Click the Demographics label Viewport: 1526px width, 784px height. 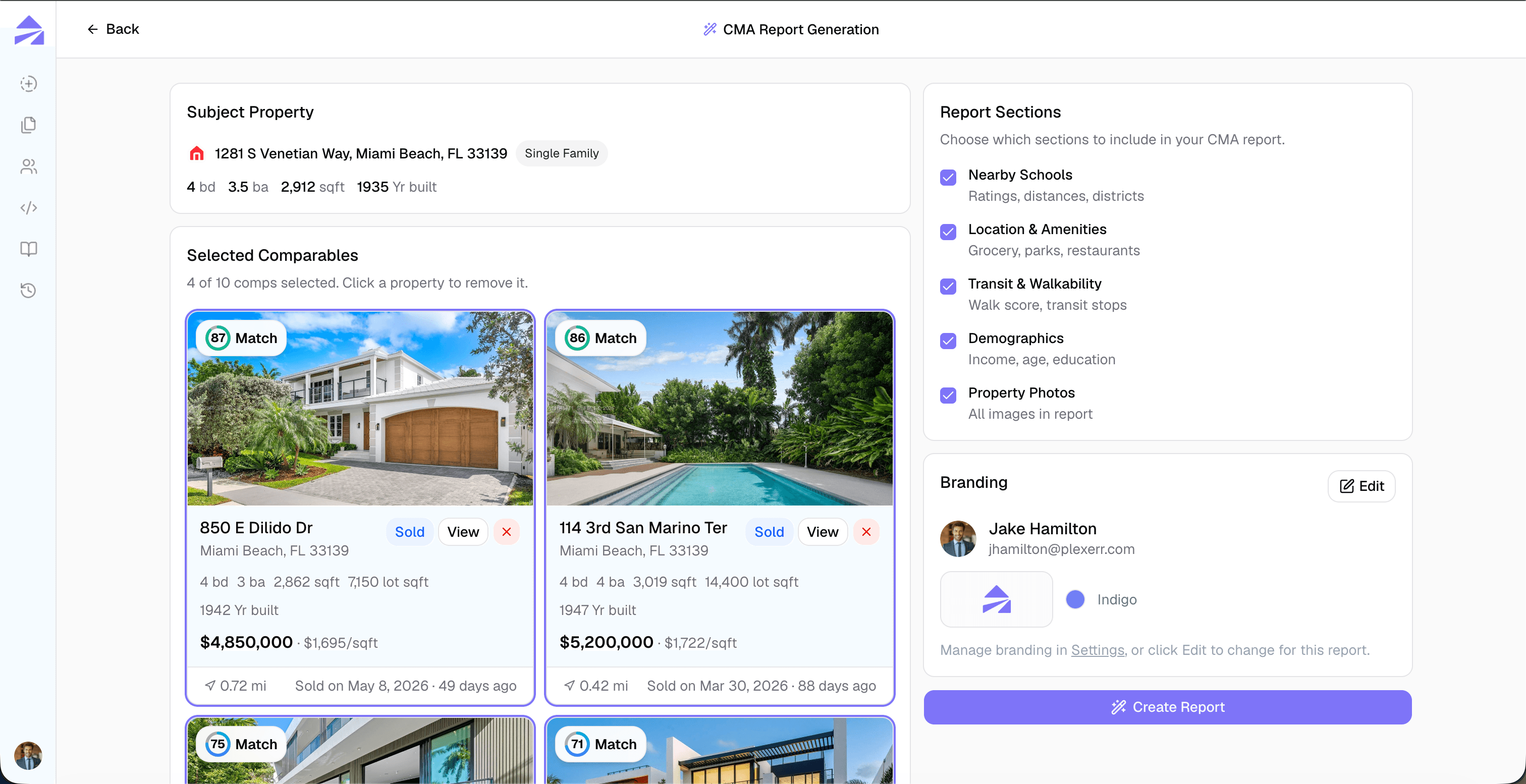click(x=1016, y=338)
